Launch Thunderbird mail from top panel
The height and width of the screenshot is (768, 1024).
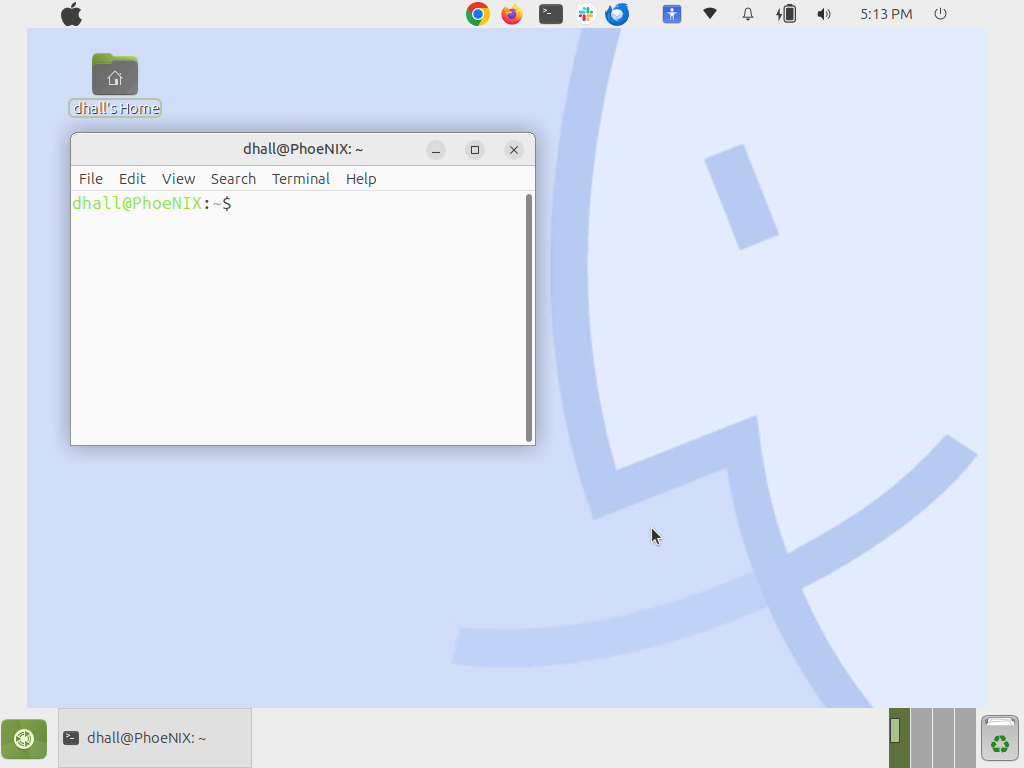pyautogui.click(x=617, y=14)
